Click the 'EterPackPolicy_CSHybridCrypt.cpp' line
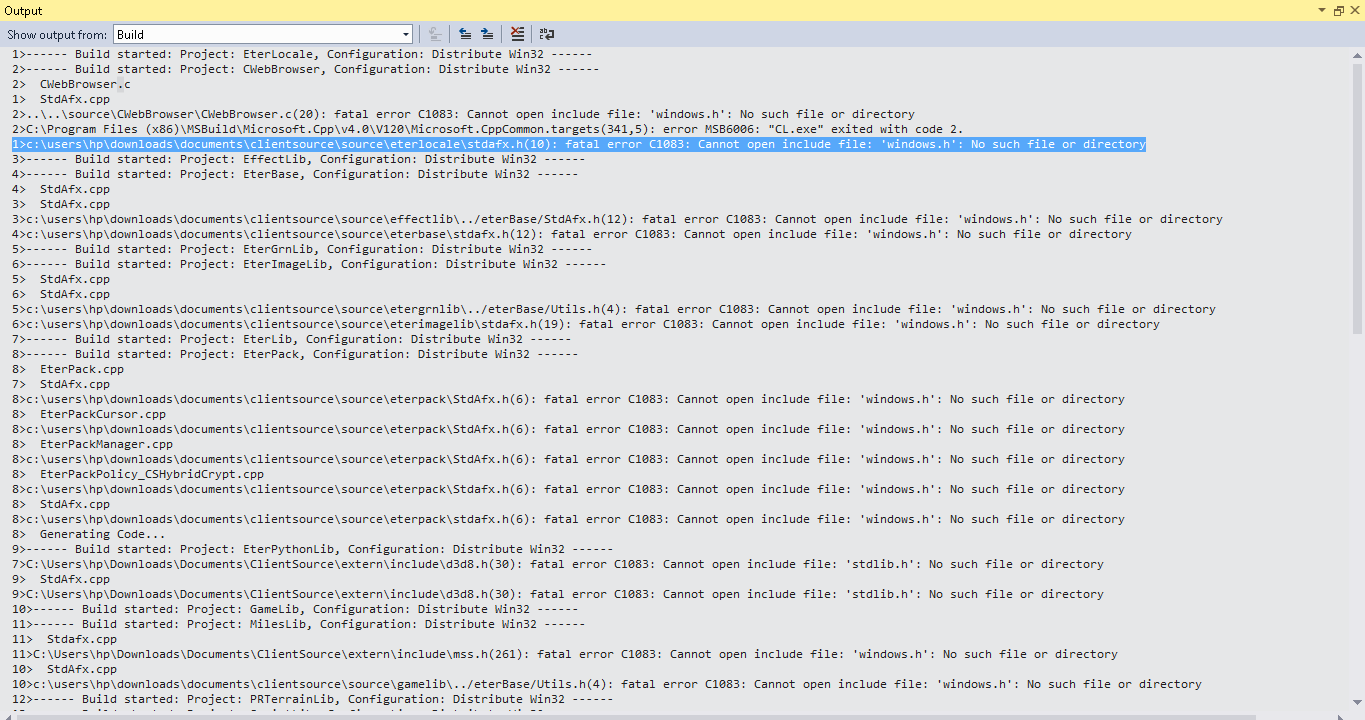This screenshot has height=720, width=1365. (138, 474)
